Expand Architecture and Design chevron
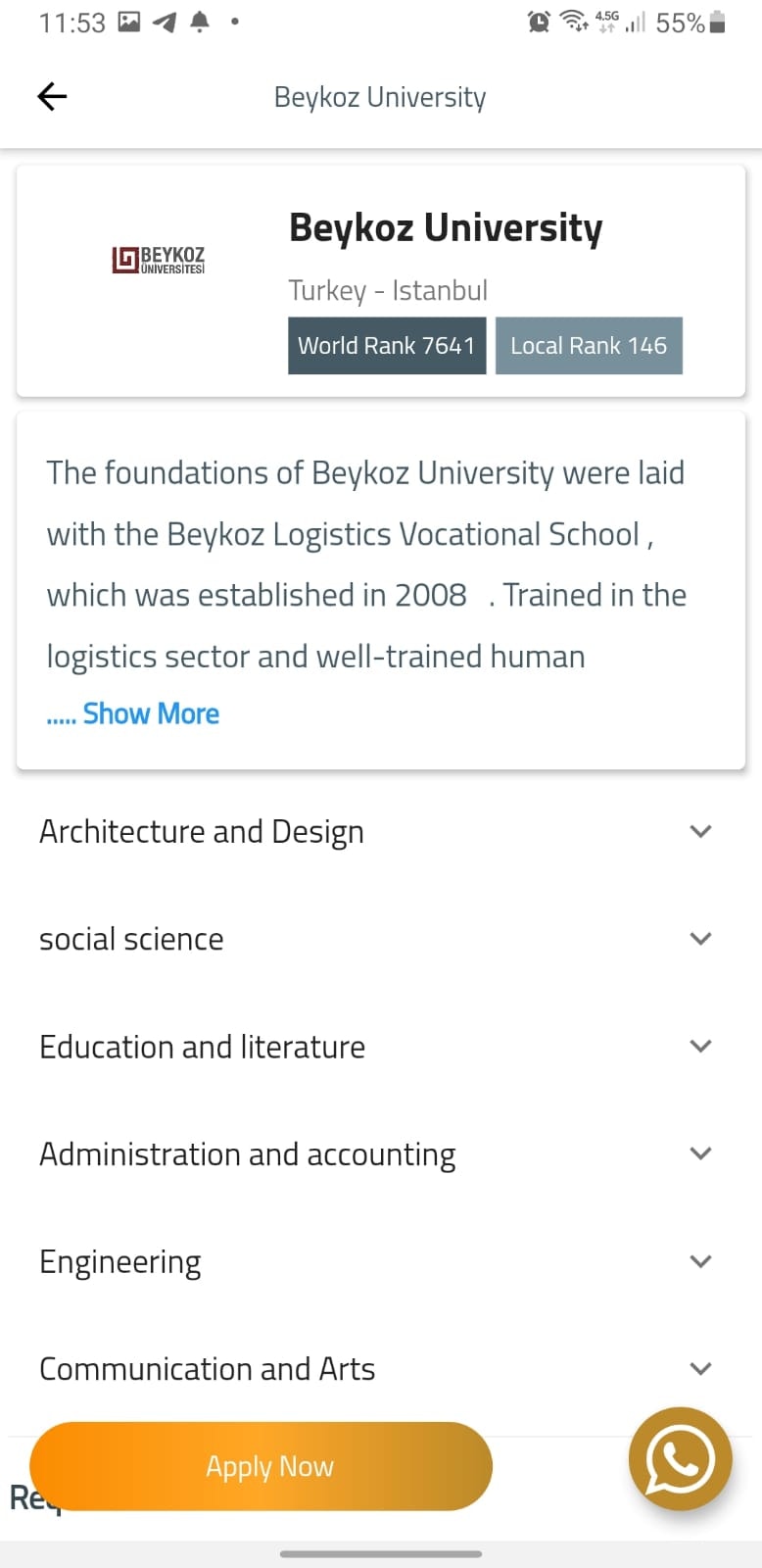The height and width of the screenshot is (1568, 762). tap(700, 831)
